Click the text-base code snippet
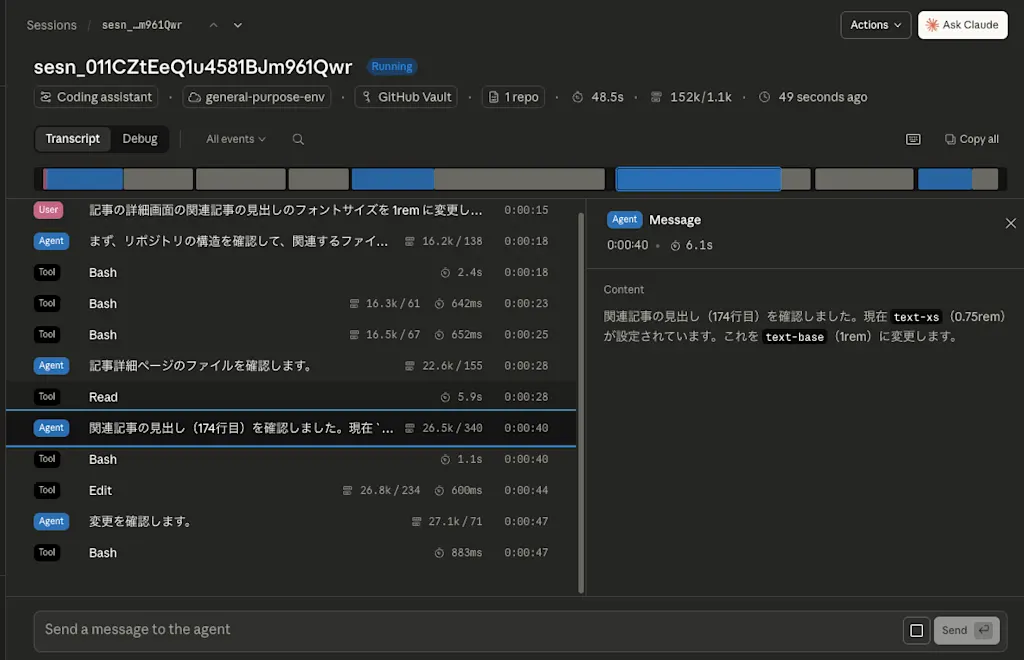1024x660 pixels. tap(794, 337)
